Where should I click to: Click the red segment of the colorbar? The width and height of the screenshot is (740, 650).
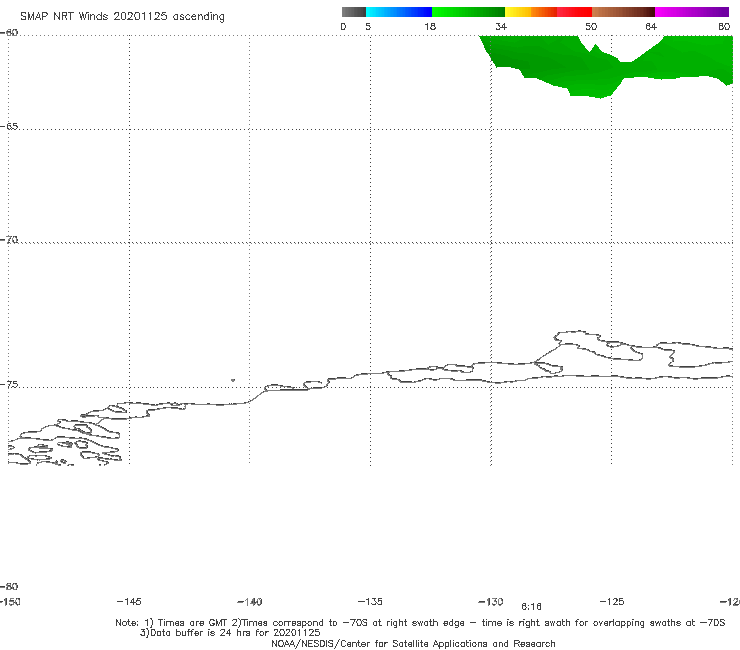click(574, 12)
